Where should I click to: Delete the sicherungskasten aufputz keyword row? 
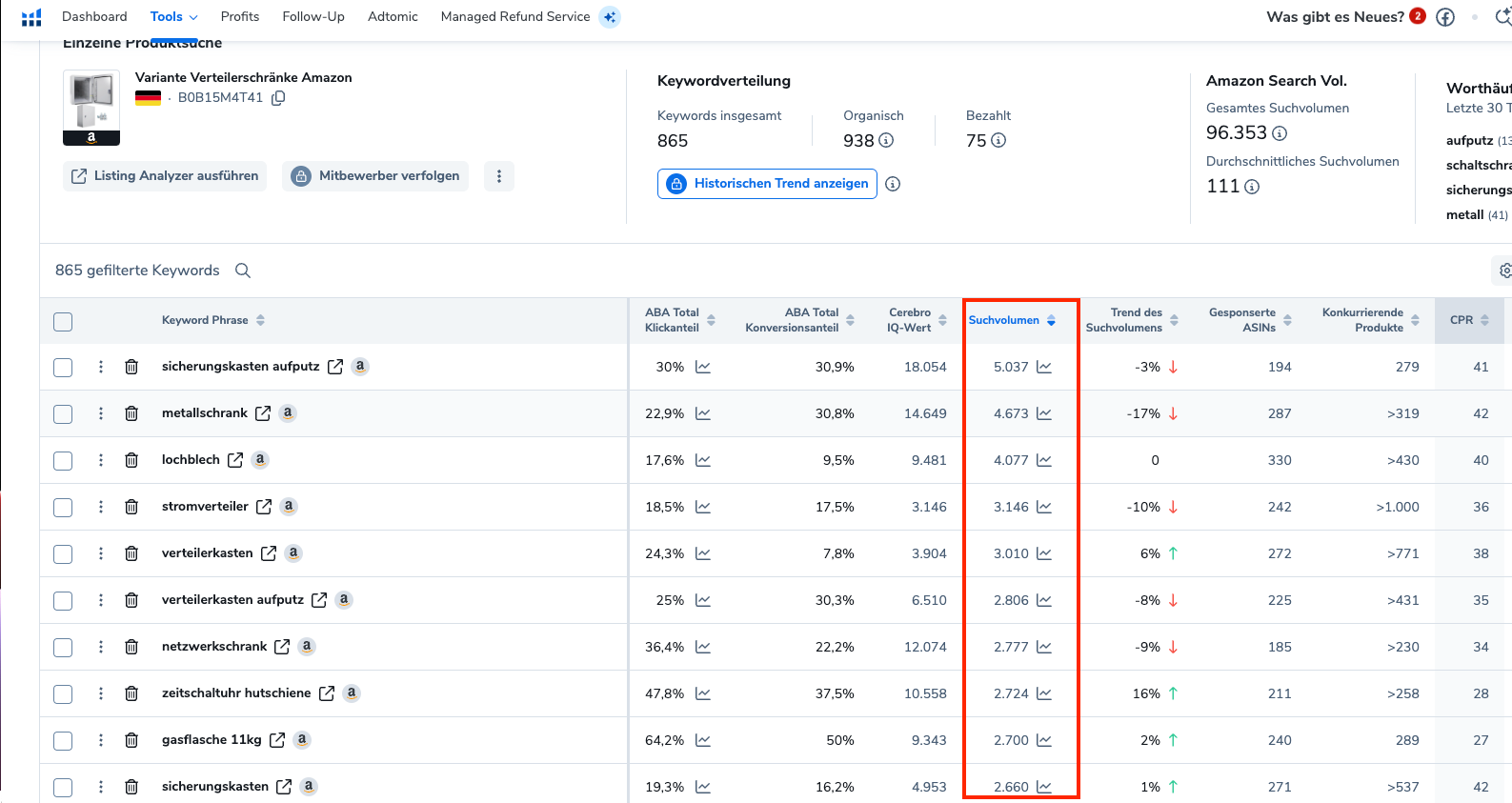[x=131, y=367]
